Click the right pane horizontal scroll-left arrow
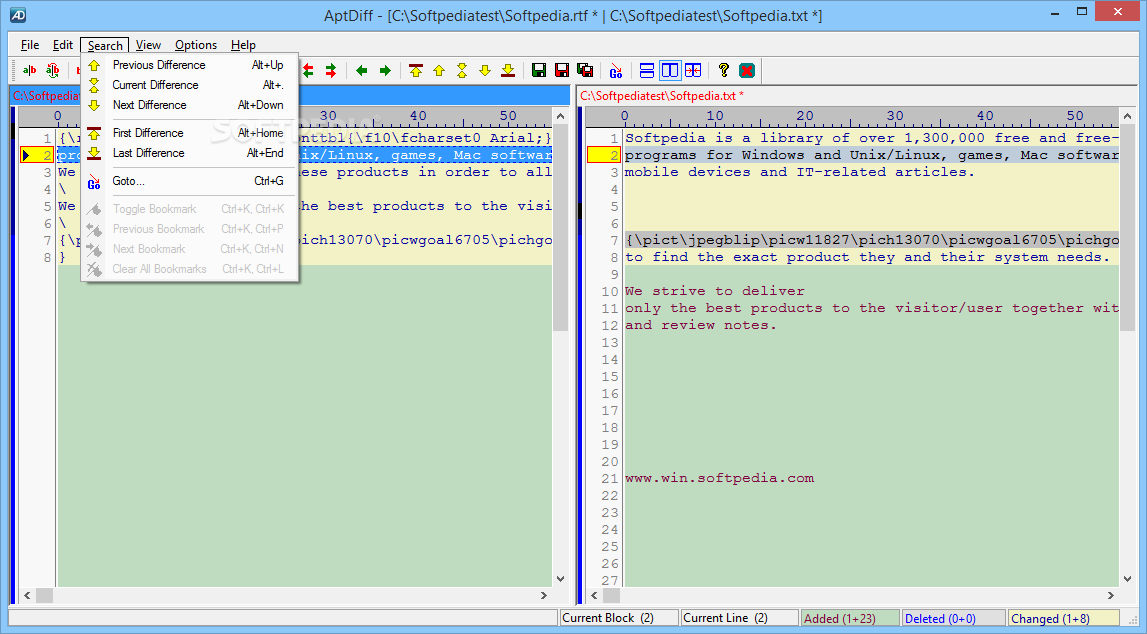The image size is (1147, 634). (x=595, y=595)
